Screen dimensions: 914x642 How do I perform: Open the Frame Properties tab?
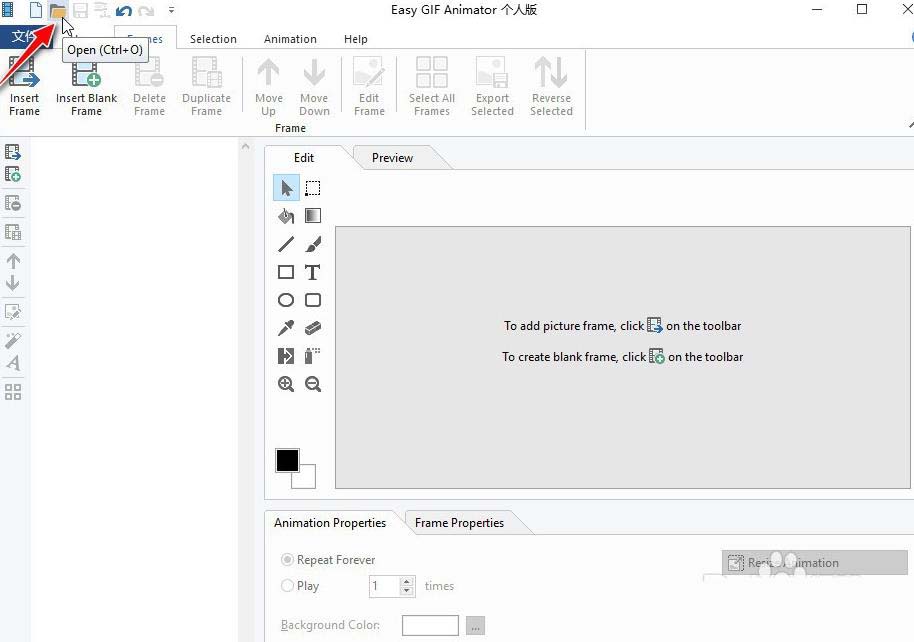point(459,522)
